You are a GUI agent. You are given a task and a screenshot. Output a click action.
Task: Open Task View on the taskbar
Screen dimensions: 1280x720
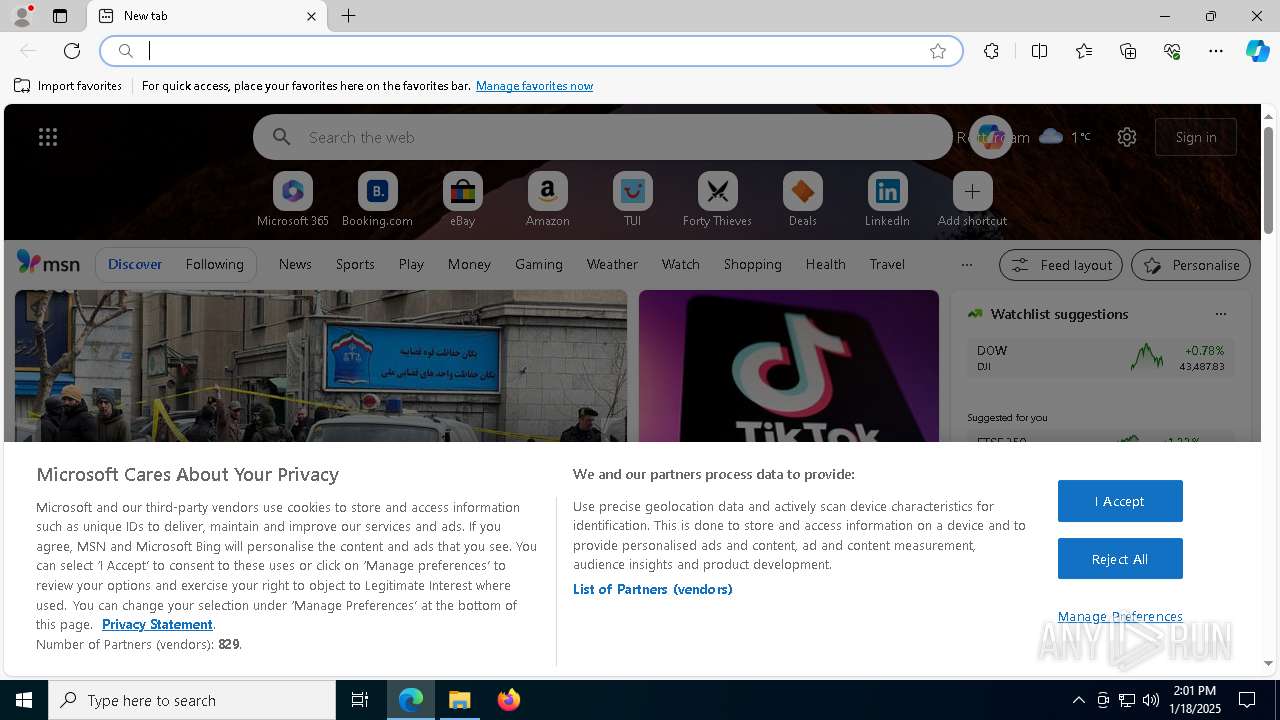(x=360, y=700)
